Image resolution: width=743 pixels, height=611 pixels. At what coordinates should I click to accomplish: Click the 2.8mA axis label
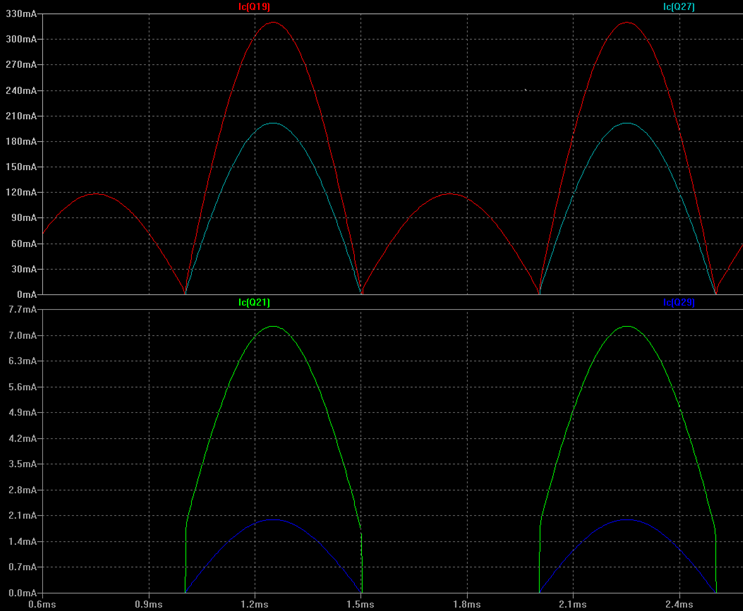click(x=22, y=490)
